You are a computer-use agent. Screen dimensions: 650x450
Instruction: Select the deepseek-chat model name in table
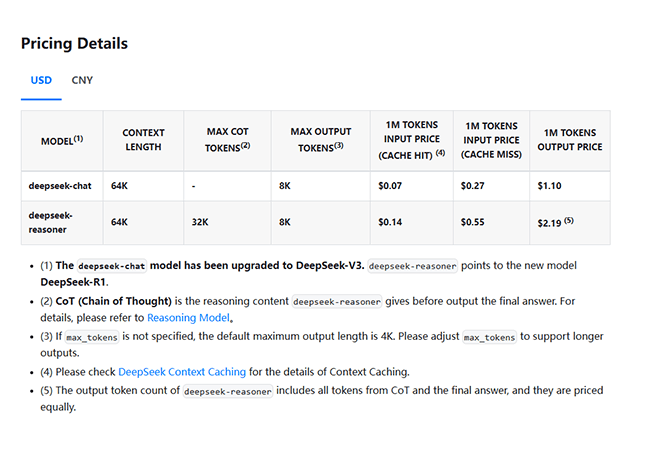click(63, 185)
